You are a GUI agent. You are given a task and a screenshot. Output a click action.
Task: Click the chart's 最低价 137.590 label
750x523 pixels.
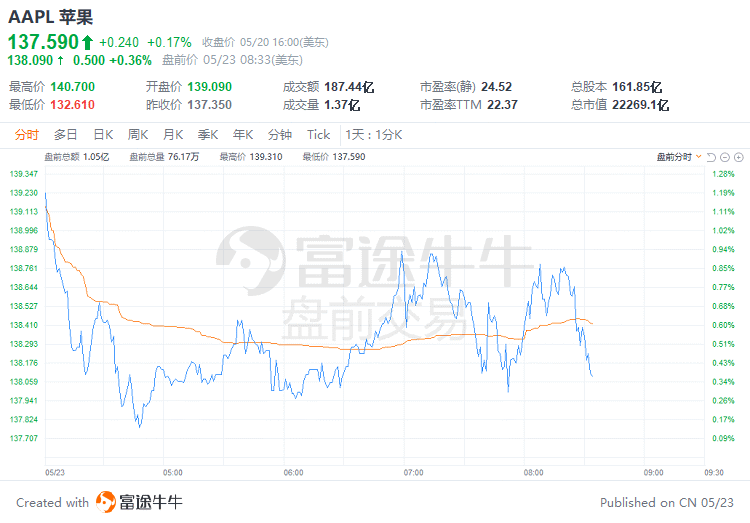334,157
